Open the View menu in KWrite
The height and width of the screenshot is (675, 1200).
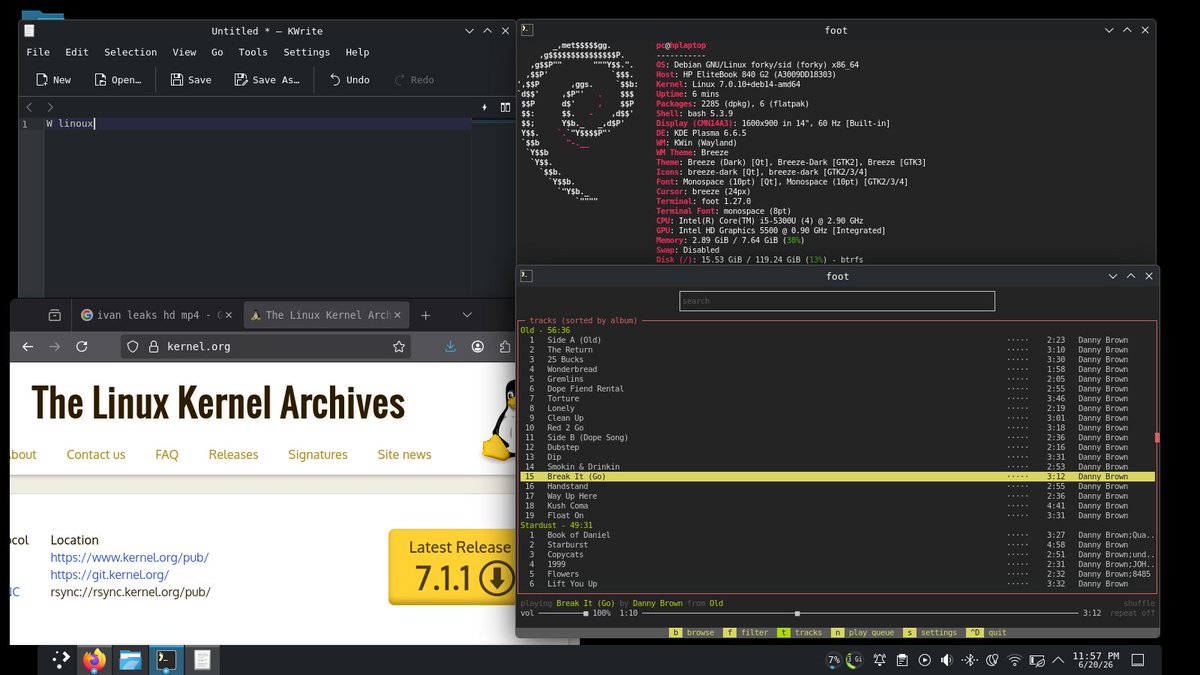point(184,52)
